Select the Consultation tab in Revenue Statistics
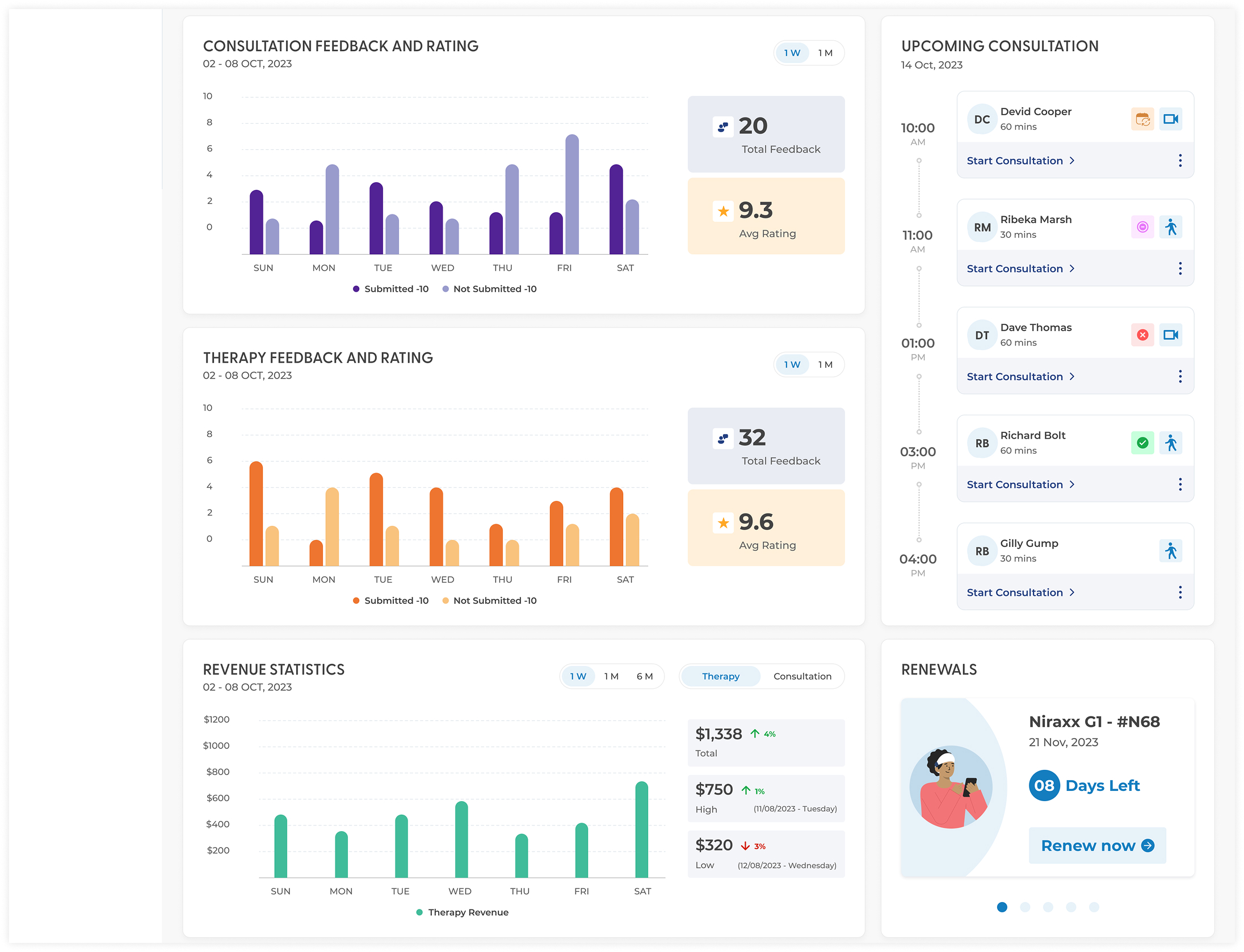The image size is (1244, 952). coord(802,676)
